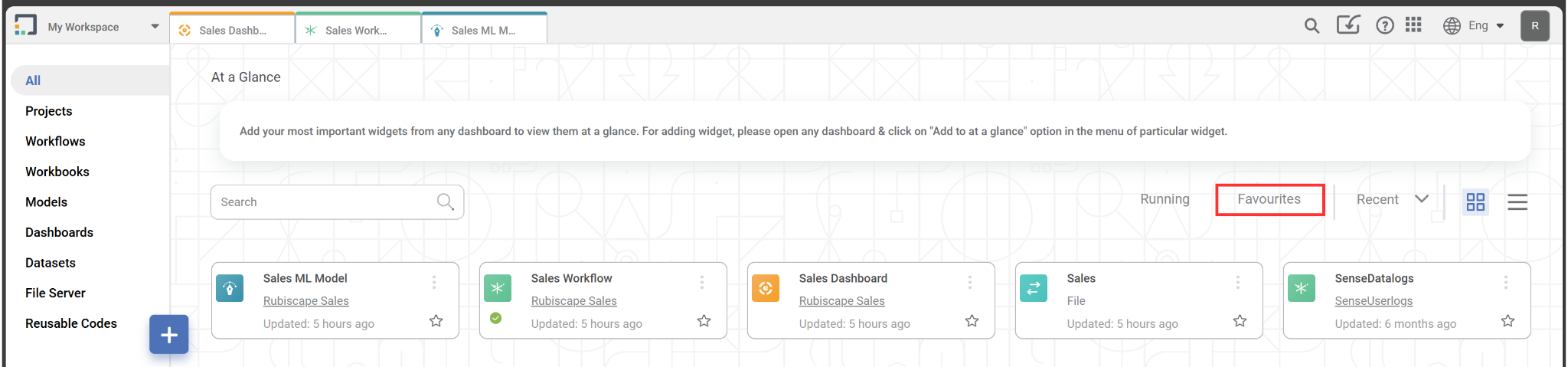Open Sales Dashboard card options menu
Viewport: 1568px width, 367px height.
[x=969, y=283]
